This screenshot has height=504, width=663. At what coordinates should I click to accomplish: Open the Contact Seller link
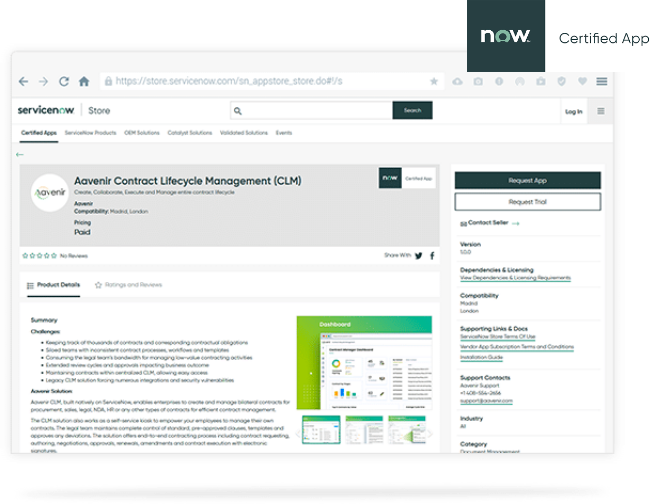tap(488, 222)
